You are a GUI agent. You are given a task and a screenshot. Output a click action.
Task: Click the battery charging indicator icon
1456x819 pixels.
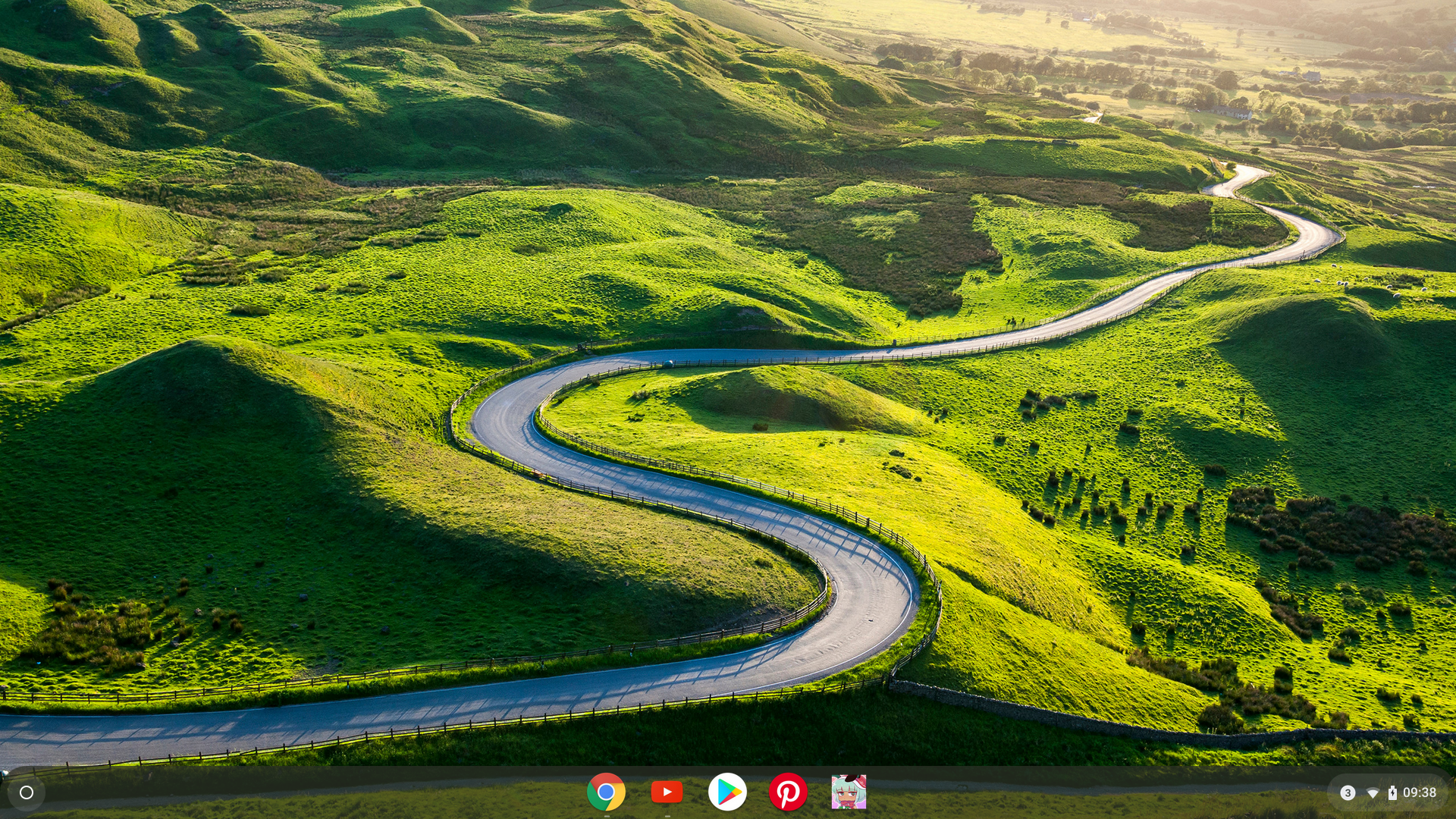(1392, 793)
